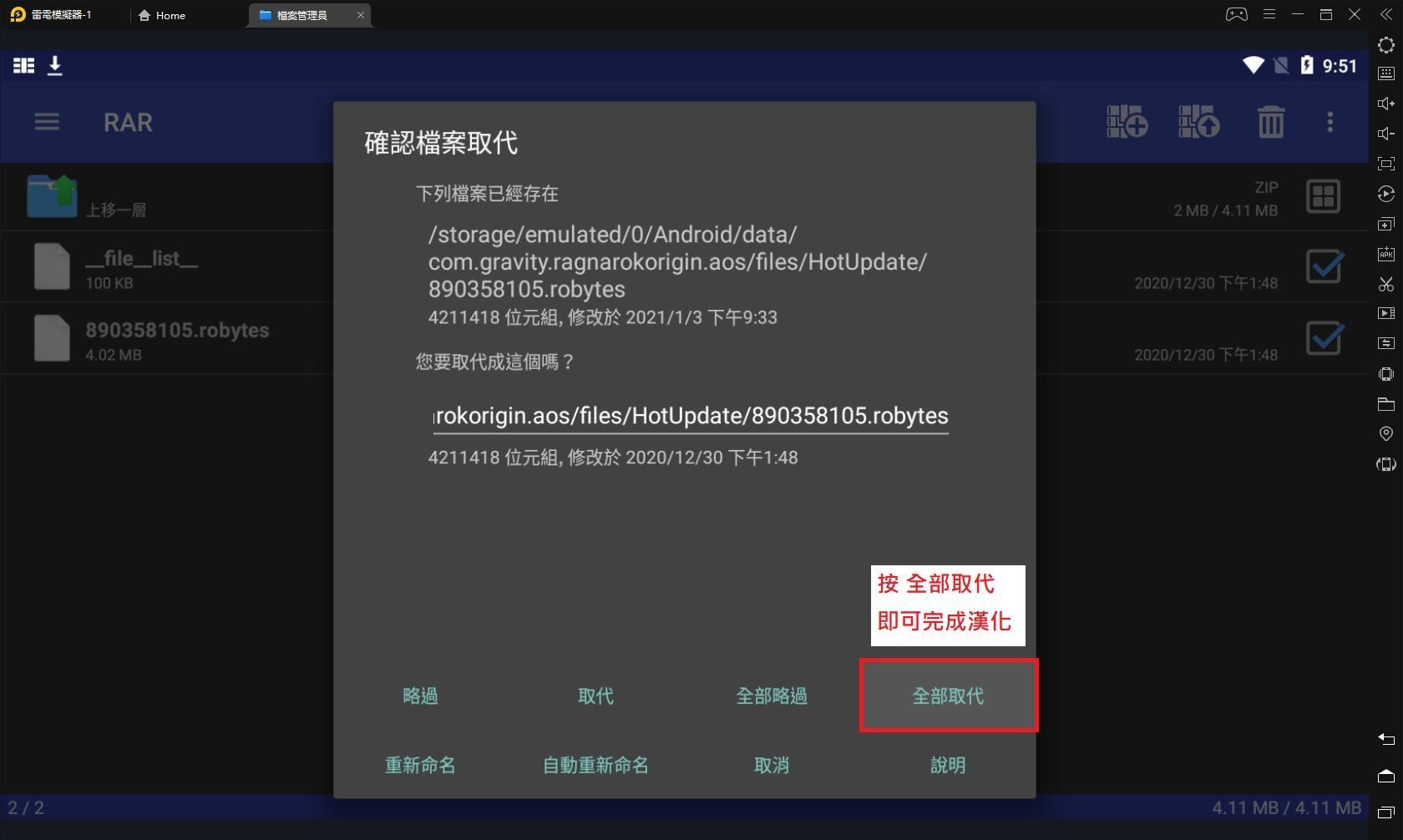Select 重新命名 in the dialog
1403x840 pixels.
tap(420, 765)
